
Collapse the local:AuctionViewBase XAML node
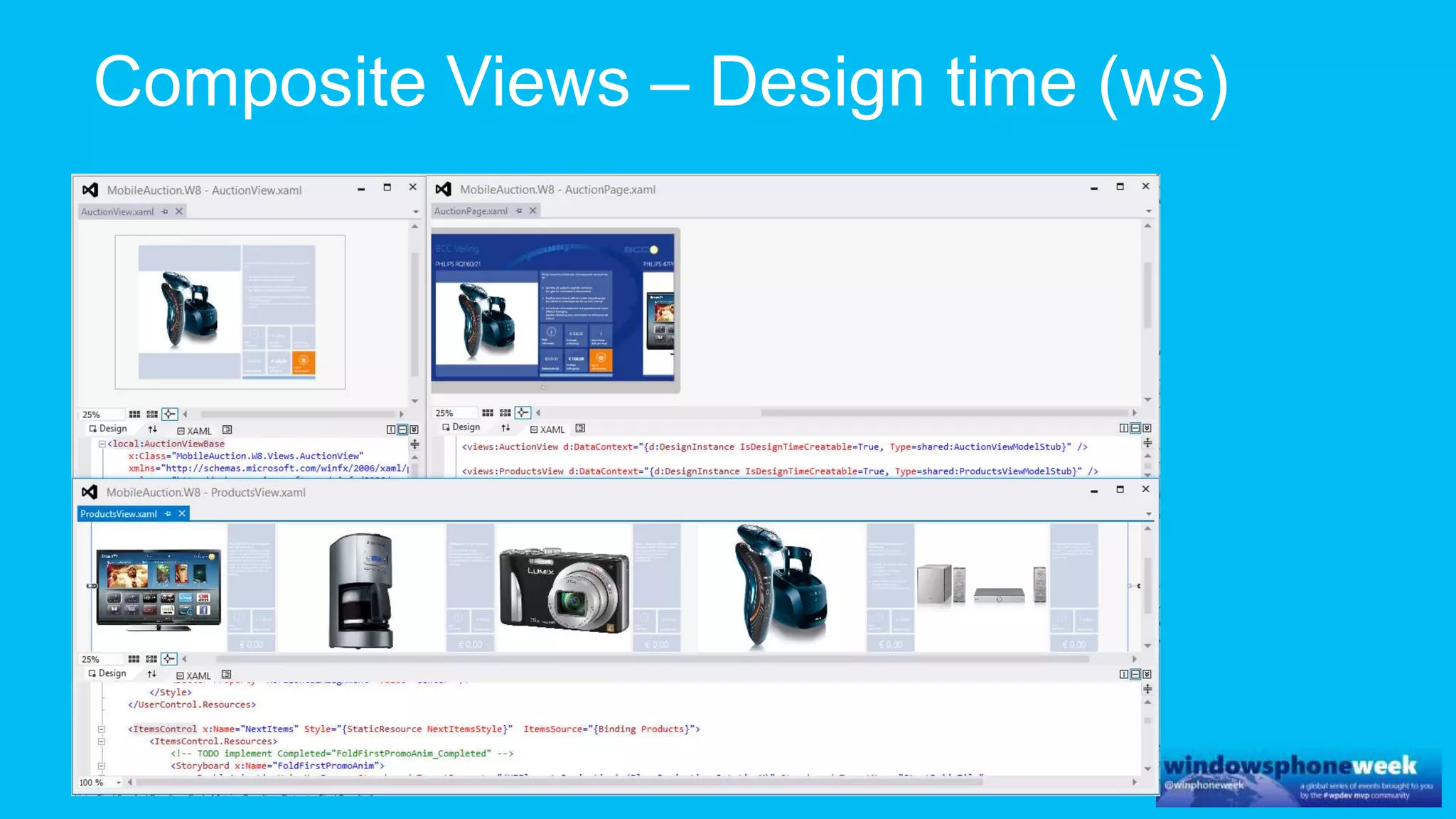point(102,444)
